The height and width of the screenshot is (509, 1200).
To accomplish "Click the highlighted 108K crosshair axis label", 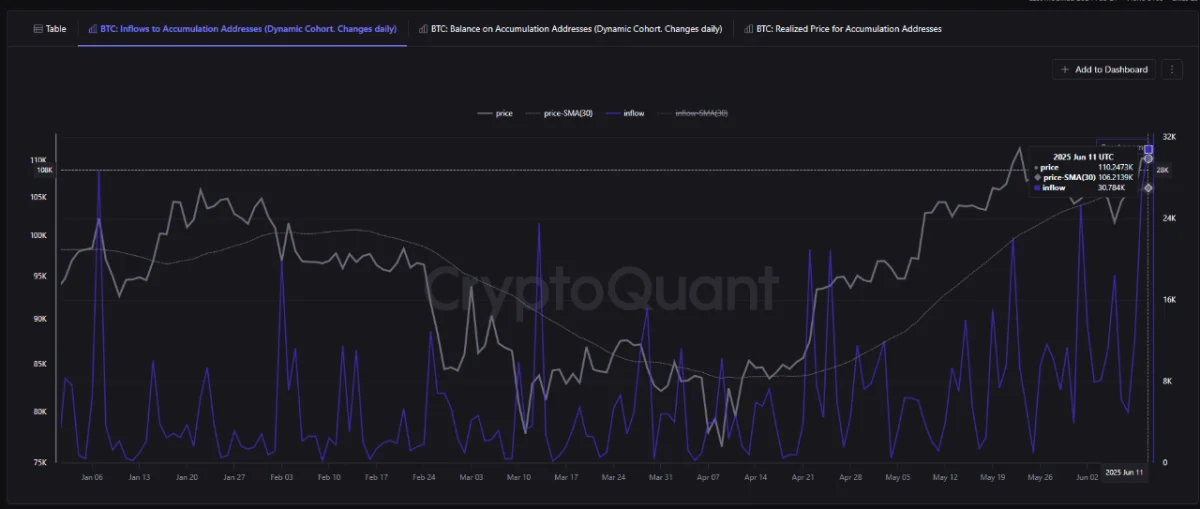I will click(x=45, y=170).
